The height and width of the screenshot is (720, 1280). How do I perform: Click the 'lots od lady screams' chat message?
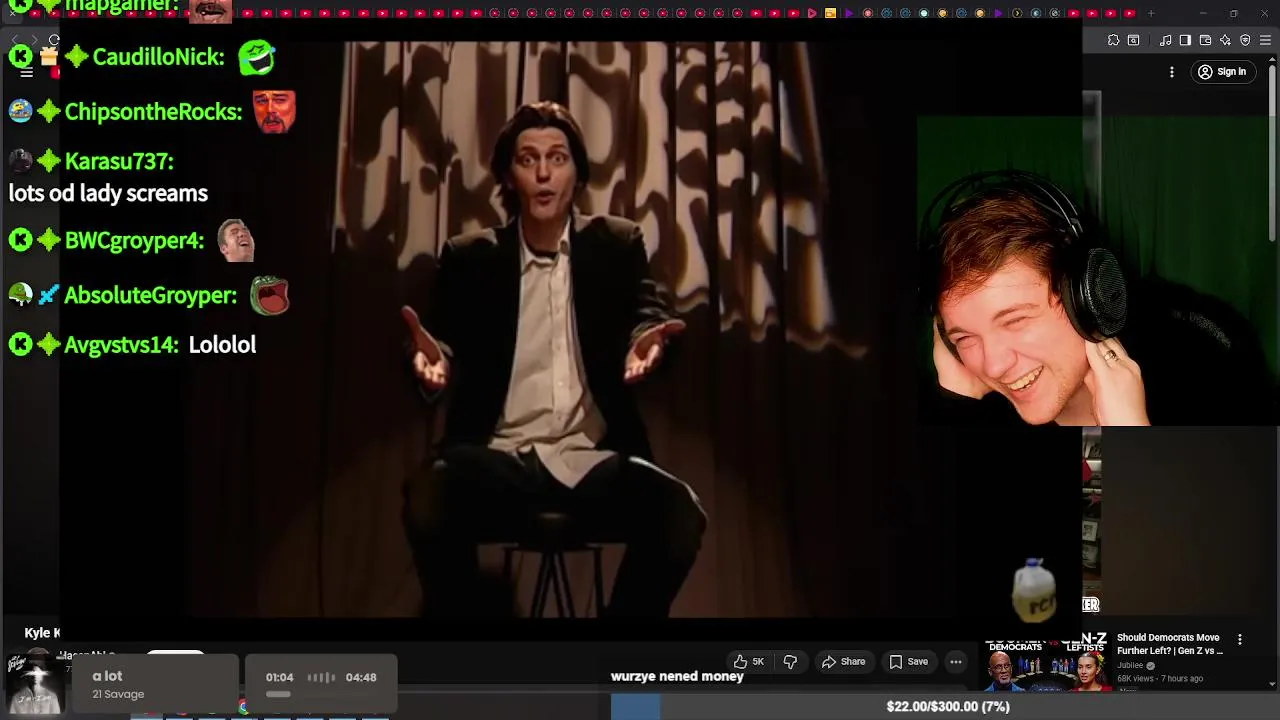tap(108, 194)
